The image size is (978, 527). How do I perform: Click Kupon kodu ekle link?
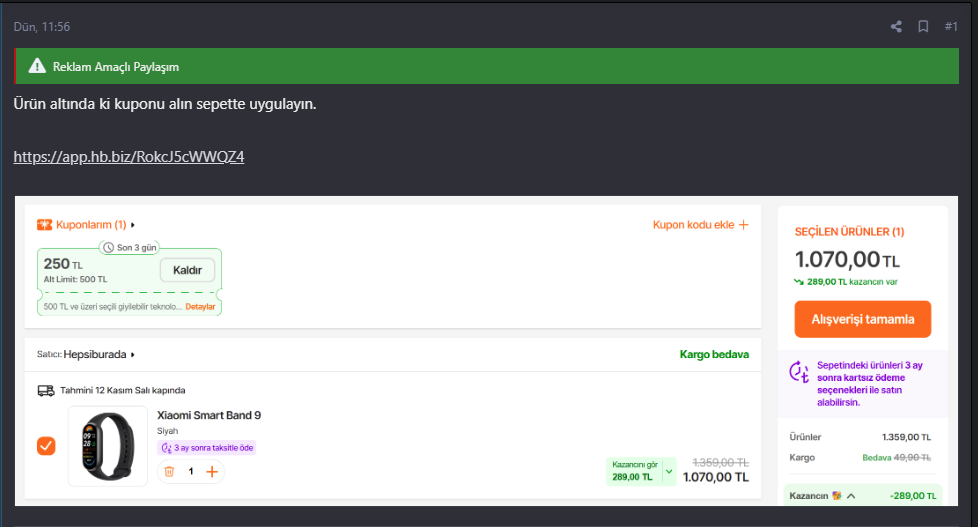pos(694,225)
